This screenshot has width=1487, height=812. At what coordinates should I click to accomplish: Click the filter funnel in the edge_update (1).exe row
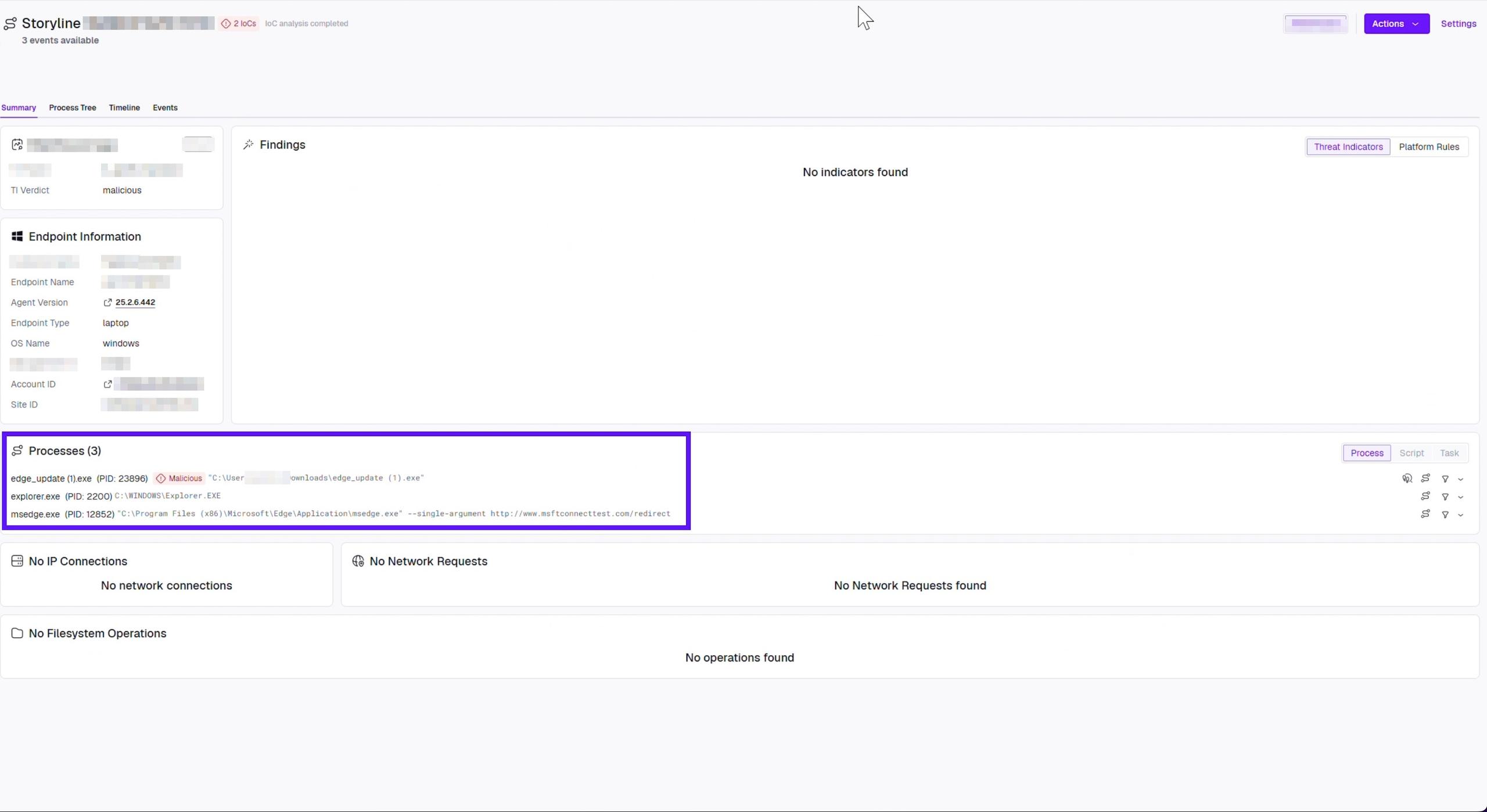1445,479
